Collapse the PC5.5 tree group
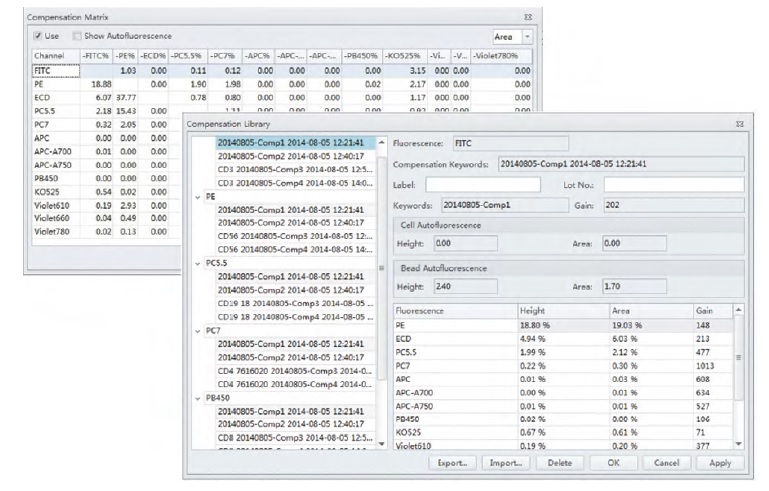Screen dimensions: 769x491 click(x=198, y=263)
